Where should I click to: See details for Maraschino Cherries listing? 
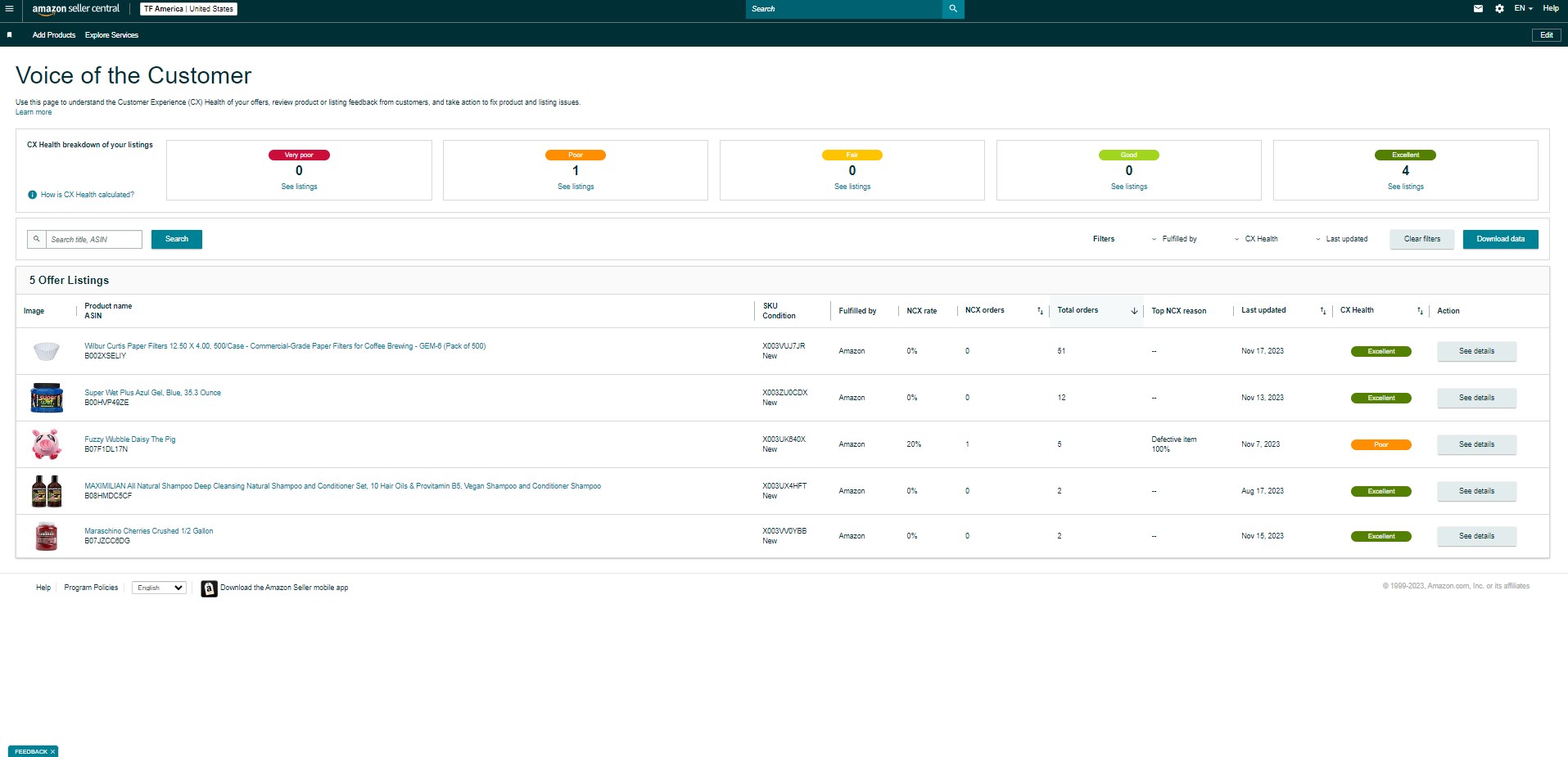pos(1477,536)
